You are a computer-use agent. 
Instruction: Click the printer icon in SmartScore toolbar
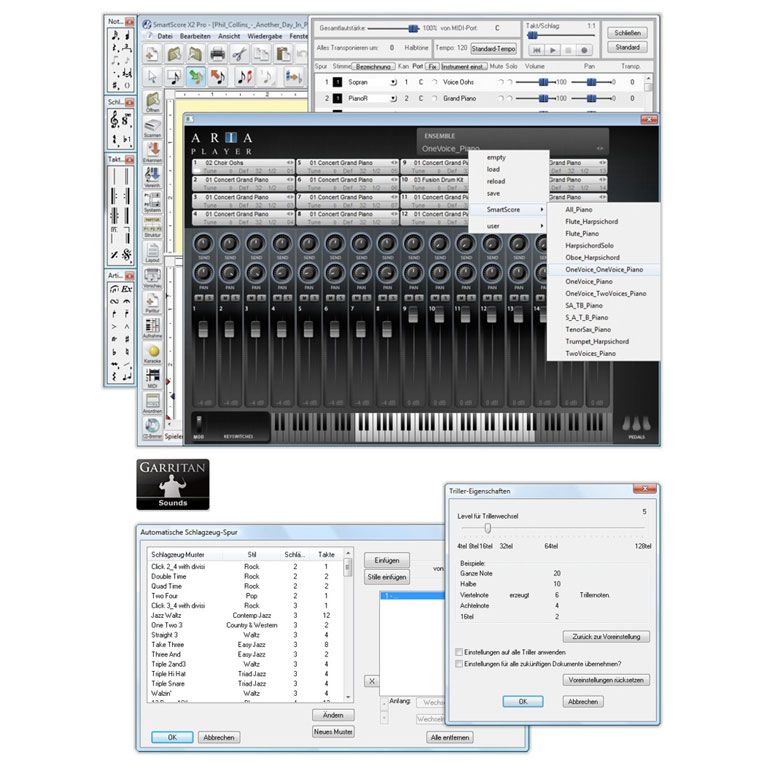(x=217, y=53)
